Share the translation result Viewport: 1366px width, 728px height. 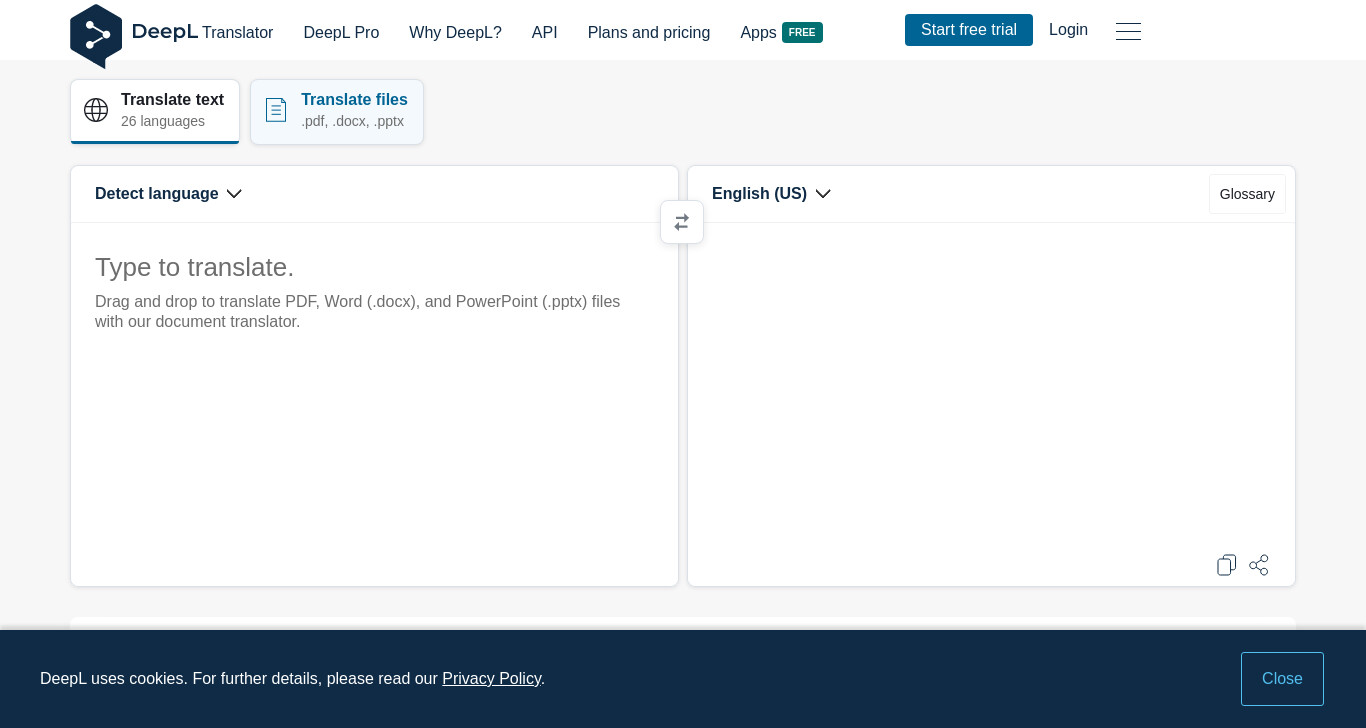[1259, 565]
